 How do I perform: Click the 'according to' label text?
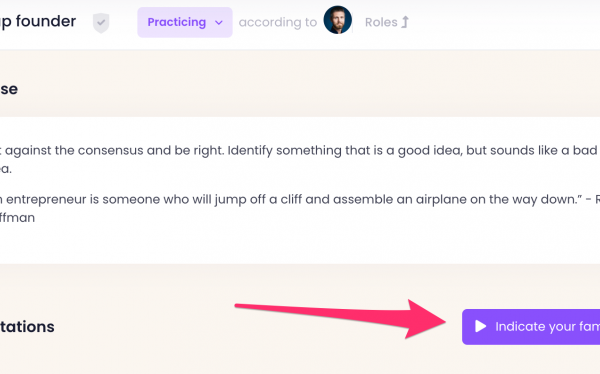coord(278,23)
